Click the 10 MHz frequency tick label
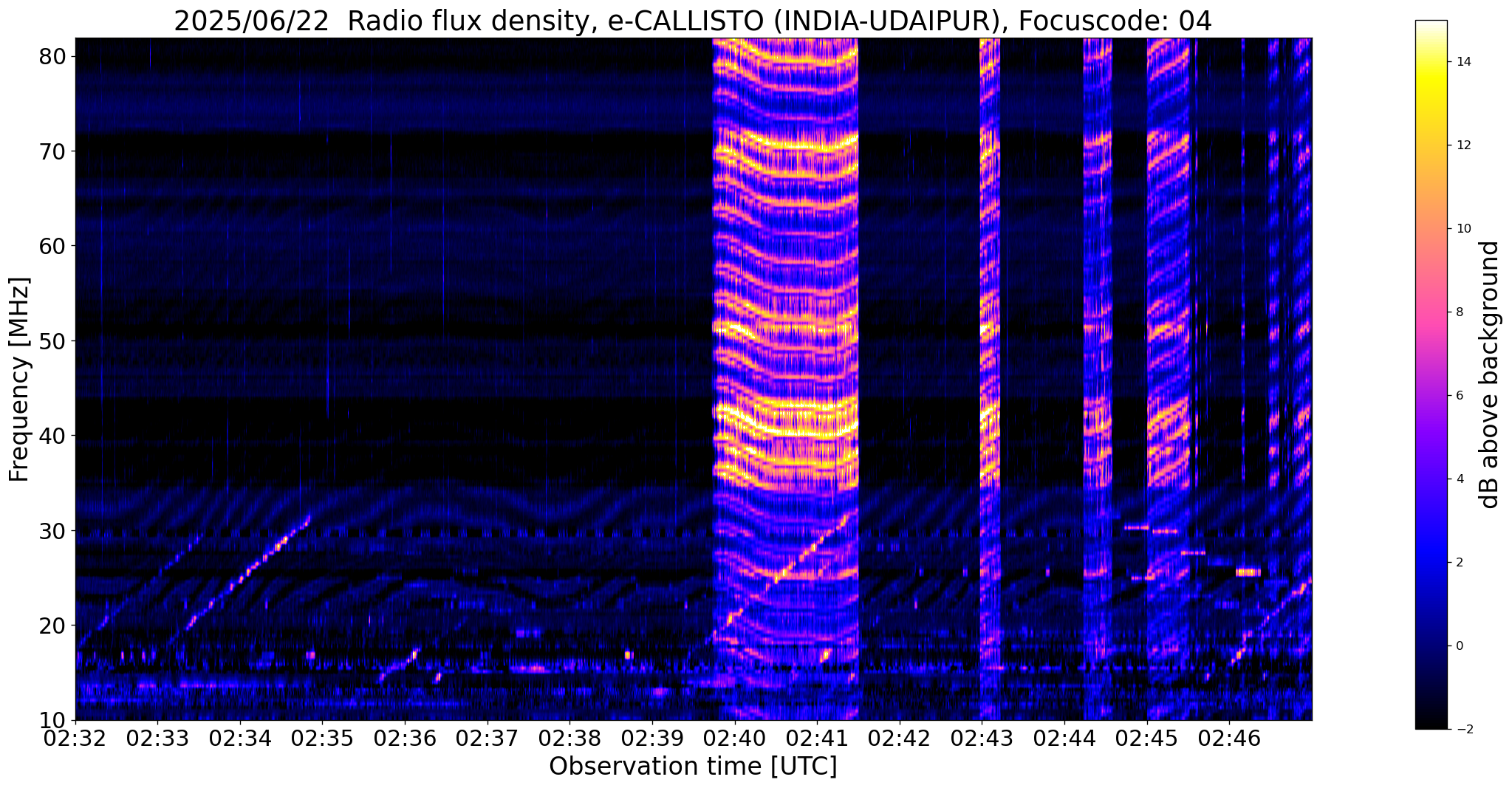Viewport: 1512px width, 788px height. tap(52, 720)
